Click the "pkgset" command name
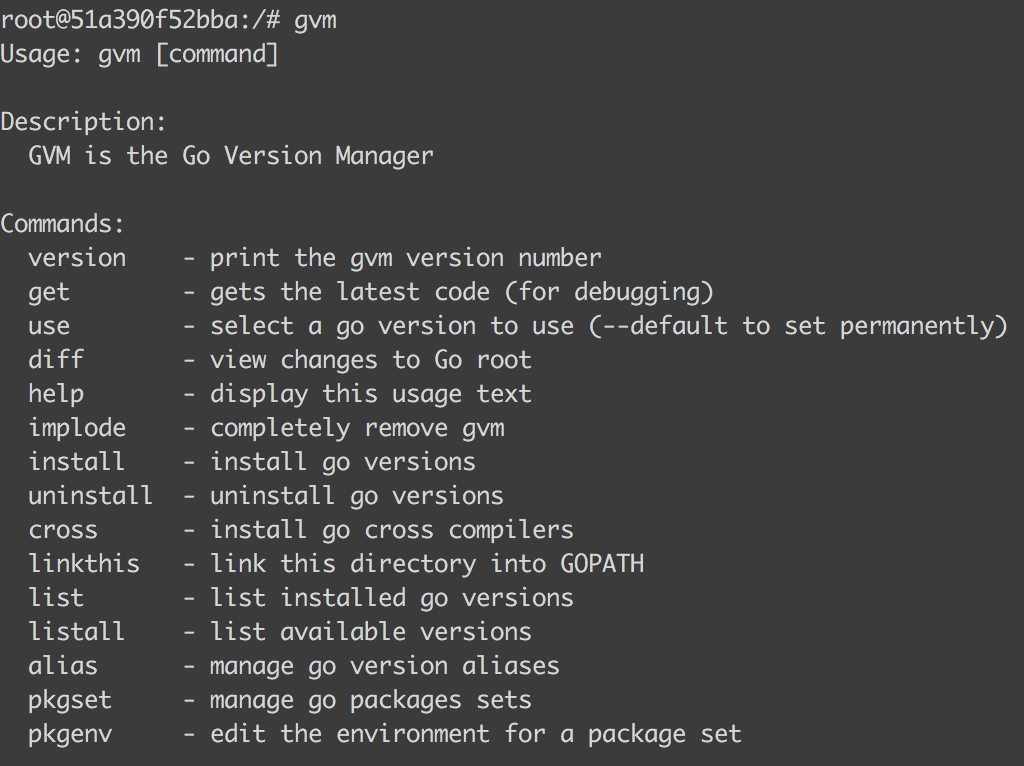Screen dimensions: 1024x766 point(70,700)
